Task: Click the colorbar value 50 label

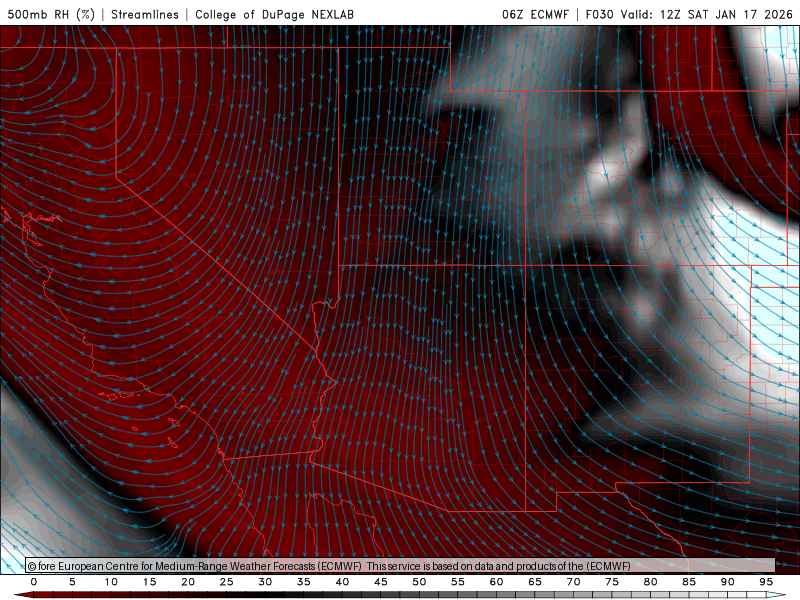Action: (x=419, y=582)
